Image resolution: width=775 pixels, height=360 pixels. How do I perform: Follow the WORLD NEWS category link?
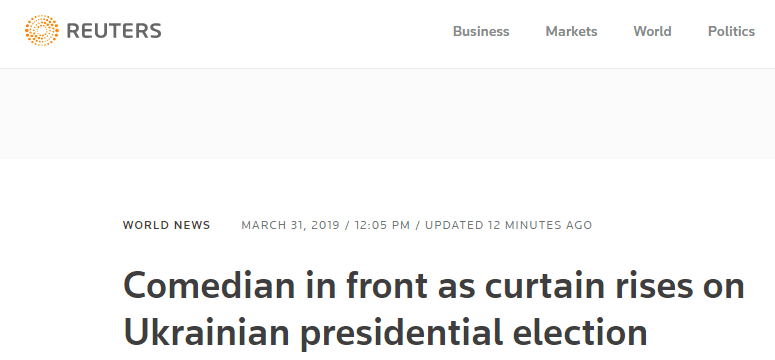167,225
